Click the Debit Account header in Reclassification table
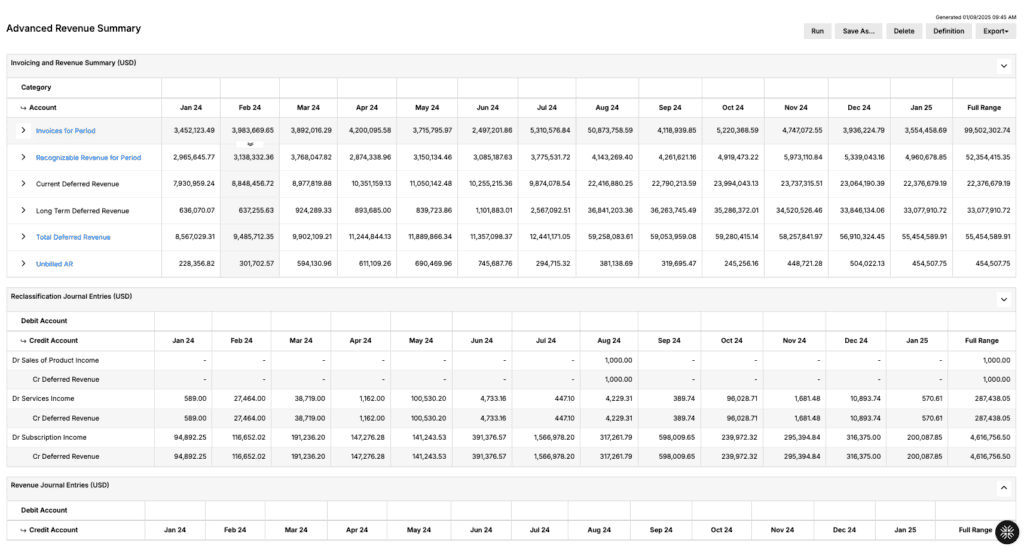The height and width of the screenshot is (549, 1024). pyautogui.click(x=44, y=321)
